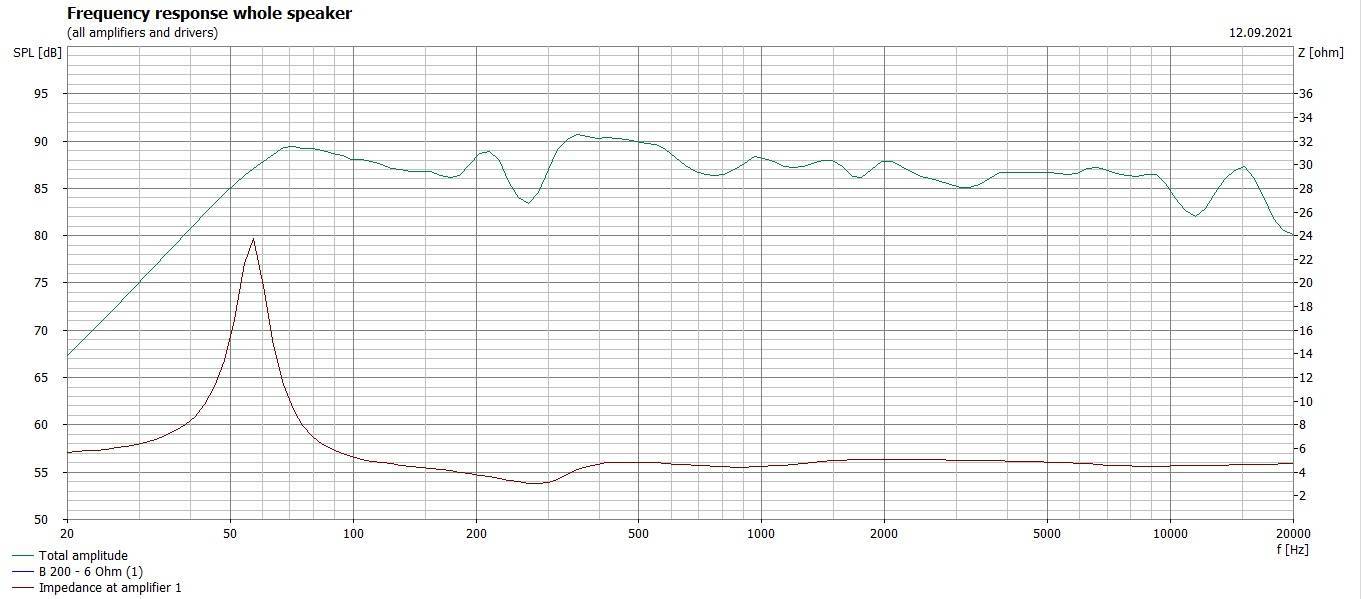Click the 24 value on impedance axis
This screenshot has height=599, width=1361.
(1305, 236)
